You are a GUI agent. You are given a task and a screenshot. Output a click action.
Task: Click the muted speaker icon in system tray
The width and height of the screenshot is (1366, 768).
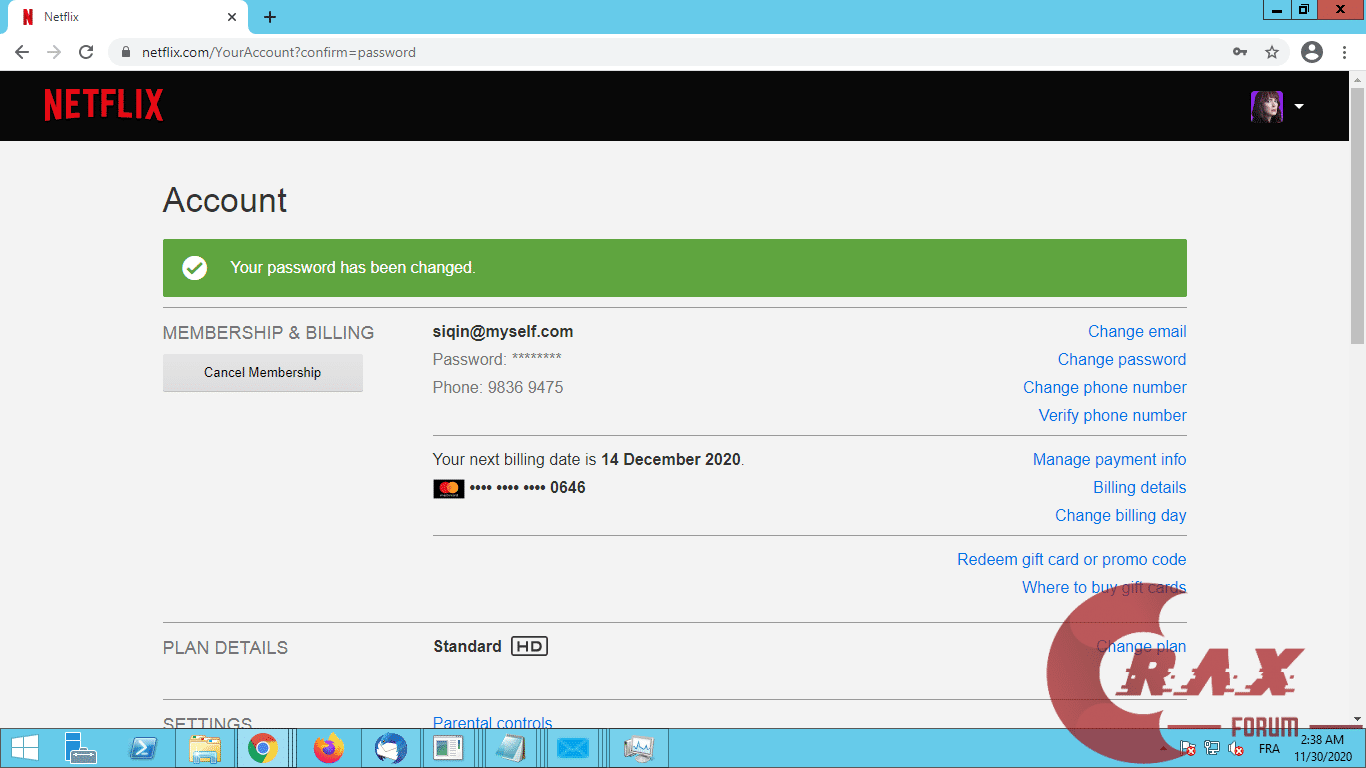point(1236,748)
